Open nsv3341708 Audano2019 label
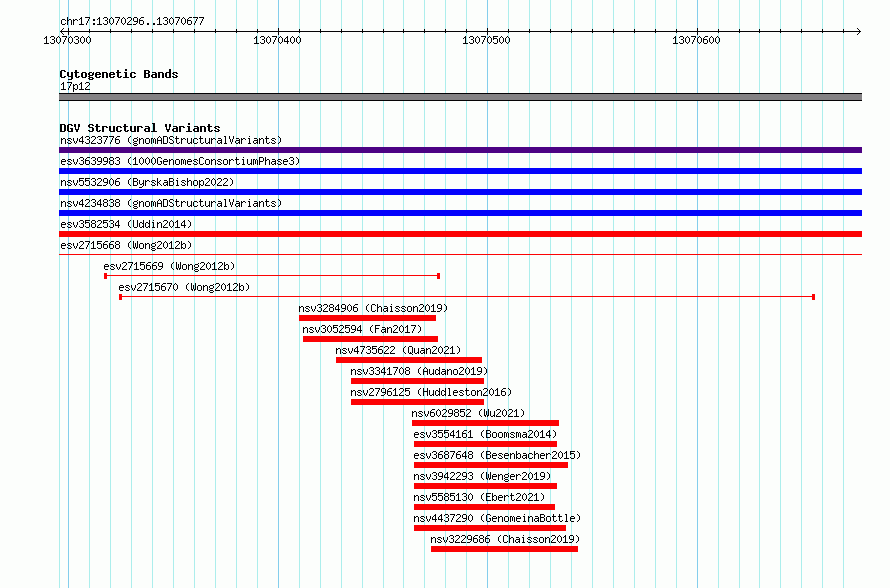 coord(419,371)
